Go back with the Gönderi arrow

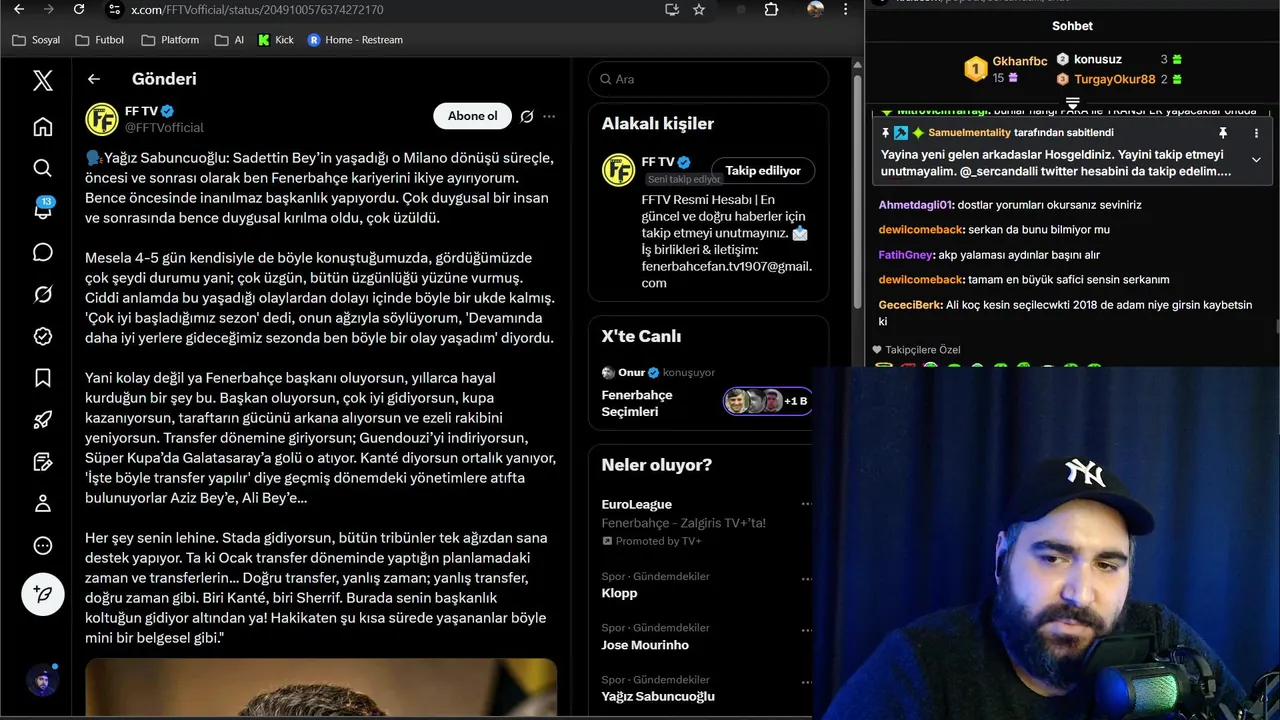pyautogui.click(x=94, y=79)
